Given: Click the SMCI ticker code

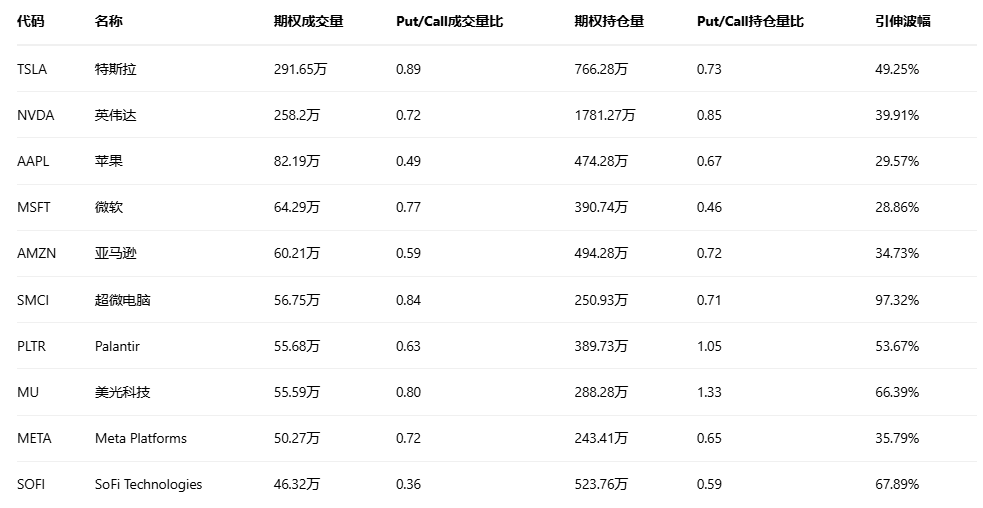Looking at the screenshot, I should point(33,300).
